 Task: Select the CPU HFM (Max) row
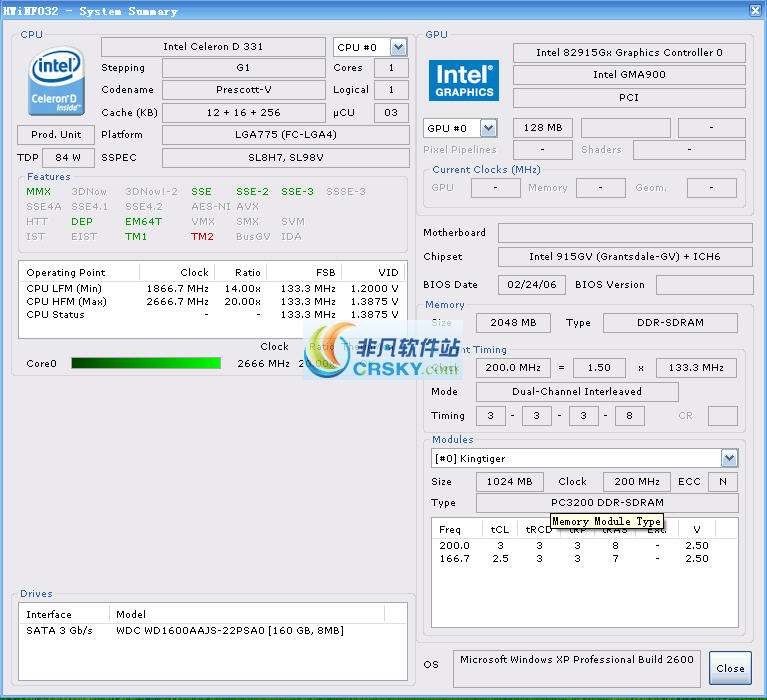tap(212, 301)
